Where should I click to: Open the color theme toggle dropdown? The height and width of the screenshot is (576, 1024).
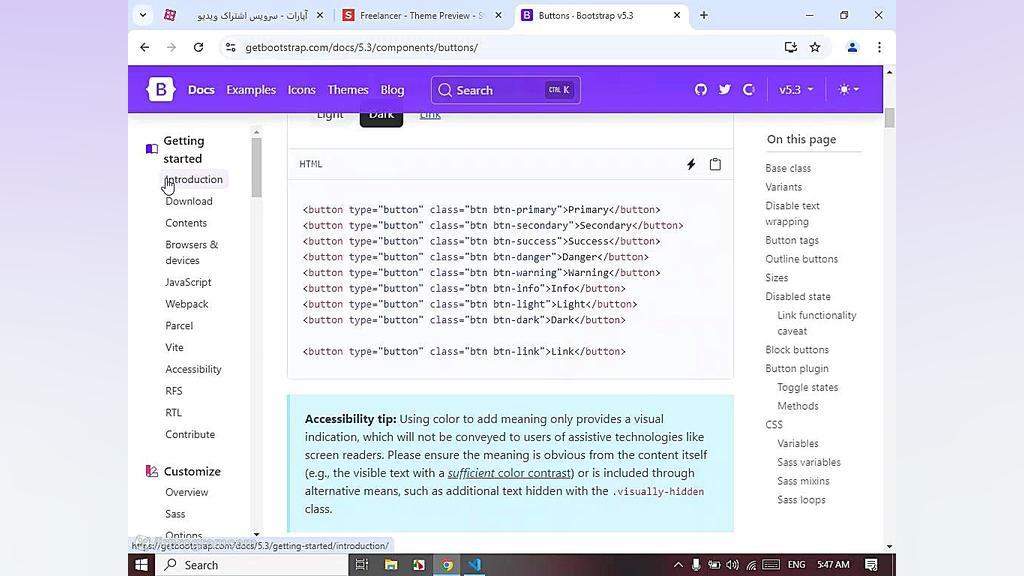click(849, 89)
